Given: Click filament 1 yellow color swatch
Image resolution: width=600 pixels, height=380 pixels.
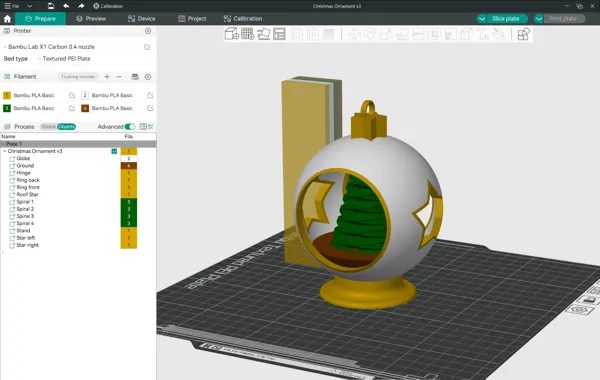Looking at the screenshot, I should pyautogui.click(x=7, y=95).
